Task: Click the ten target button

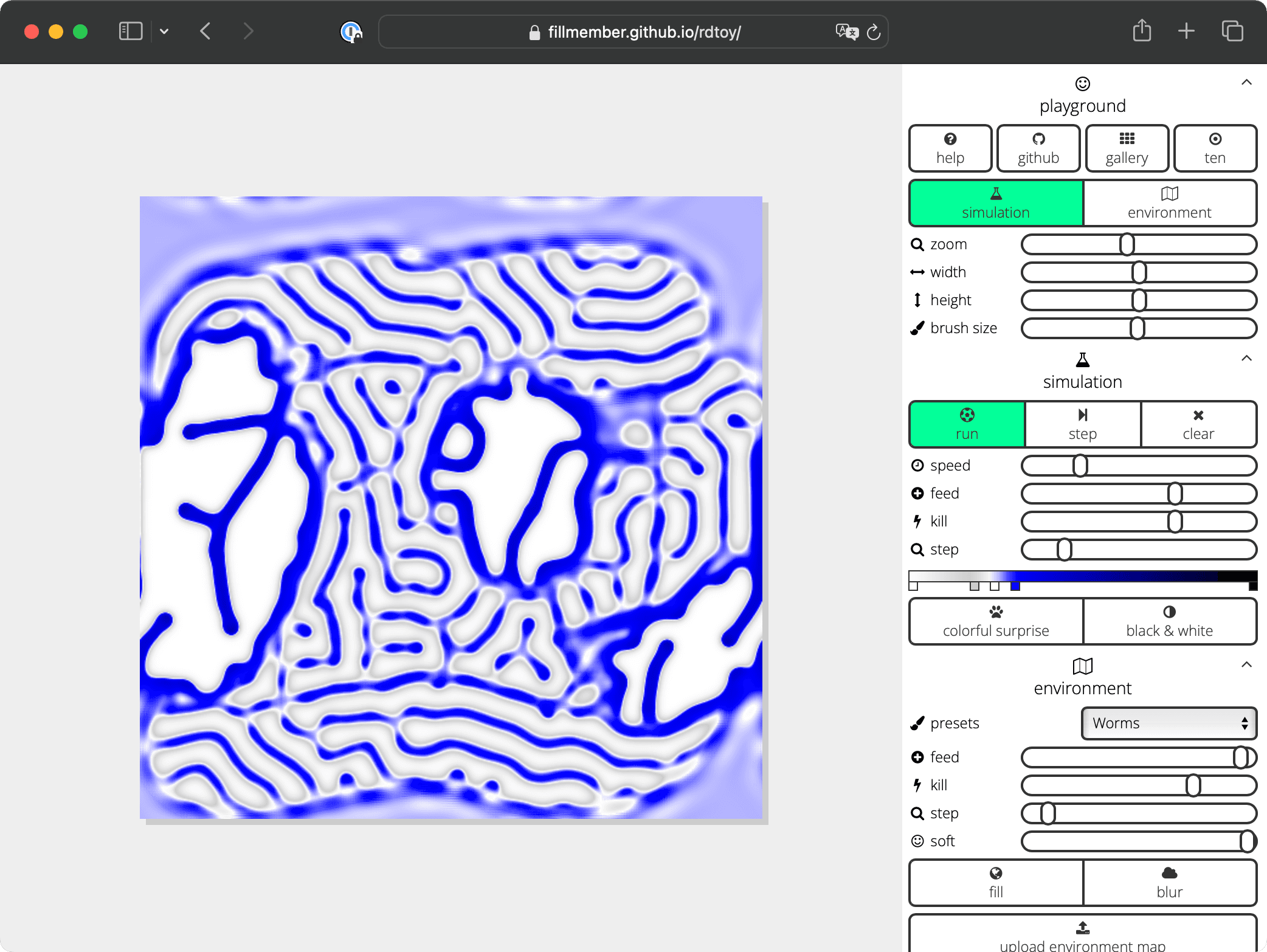Action: click(x=1215, y=148)
